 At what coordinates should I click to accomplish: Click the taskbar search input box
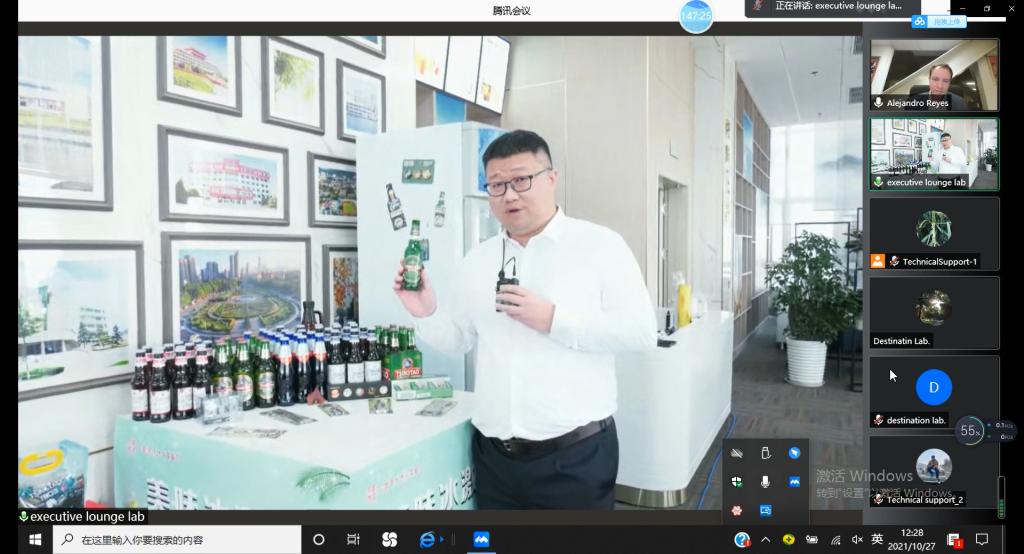point(175,539)
